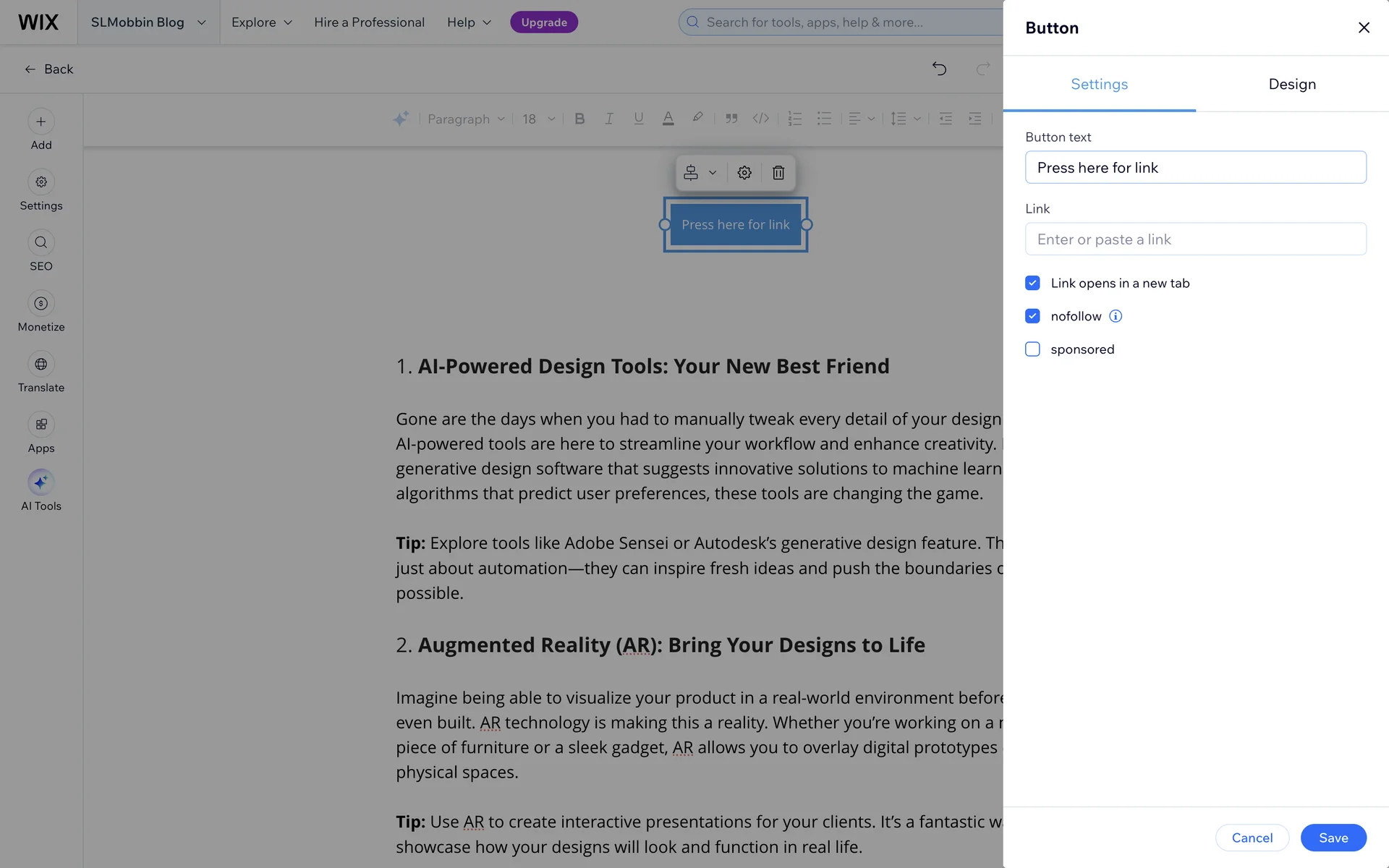1389x868 pixels.
Task: Click the Enter or paste a link field
Action: pos(1195,239)
